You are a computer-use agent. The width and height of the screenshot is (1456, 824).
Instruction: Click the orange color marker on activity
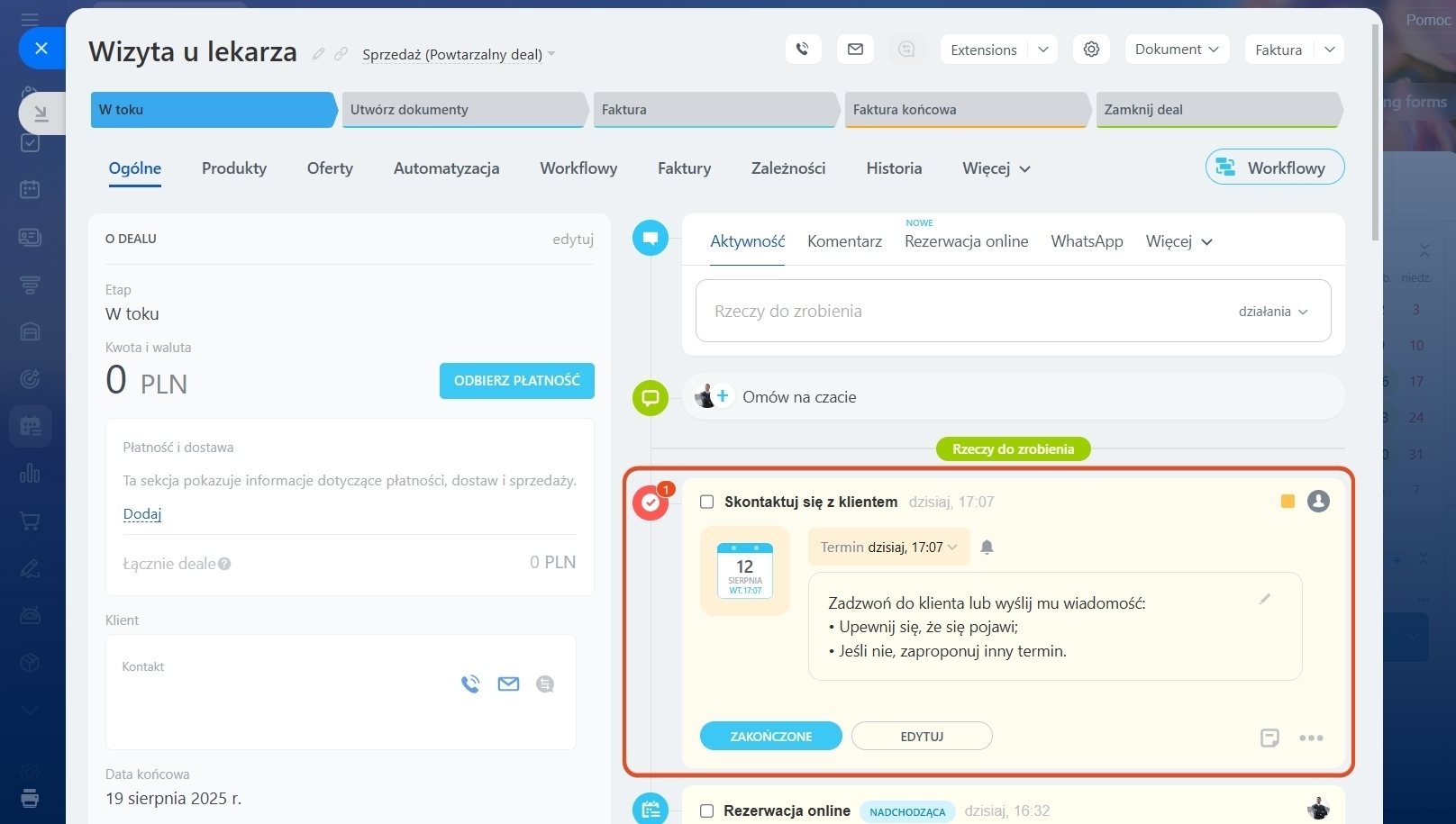pos(1288,502)
